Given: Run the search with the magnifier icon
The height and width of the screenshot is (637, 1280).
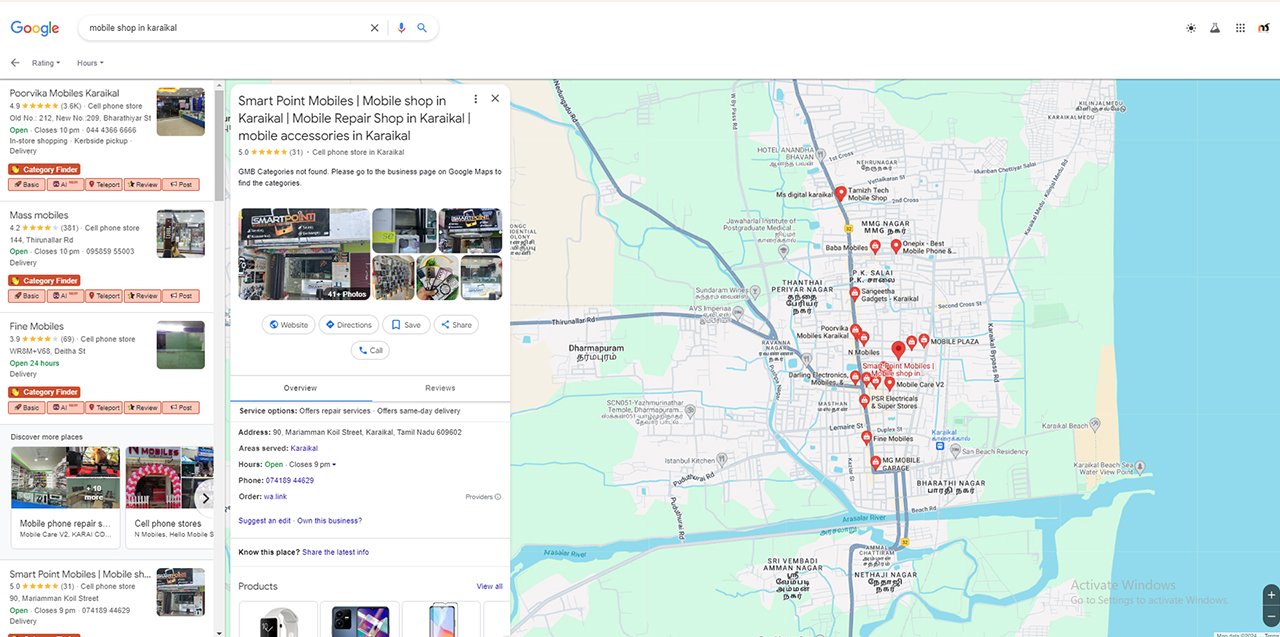Looking at the screenshot, I should 422,28.
